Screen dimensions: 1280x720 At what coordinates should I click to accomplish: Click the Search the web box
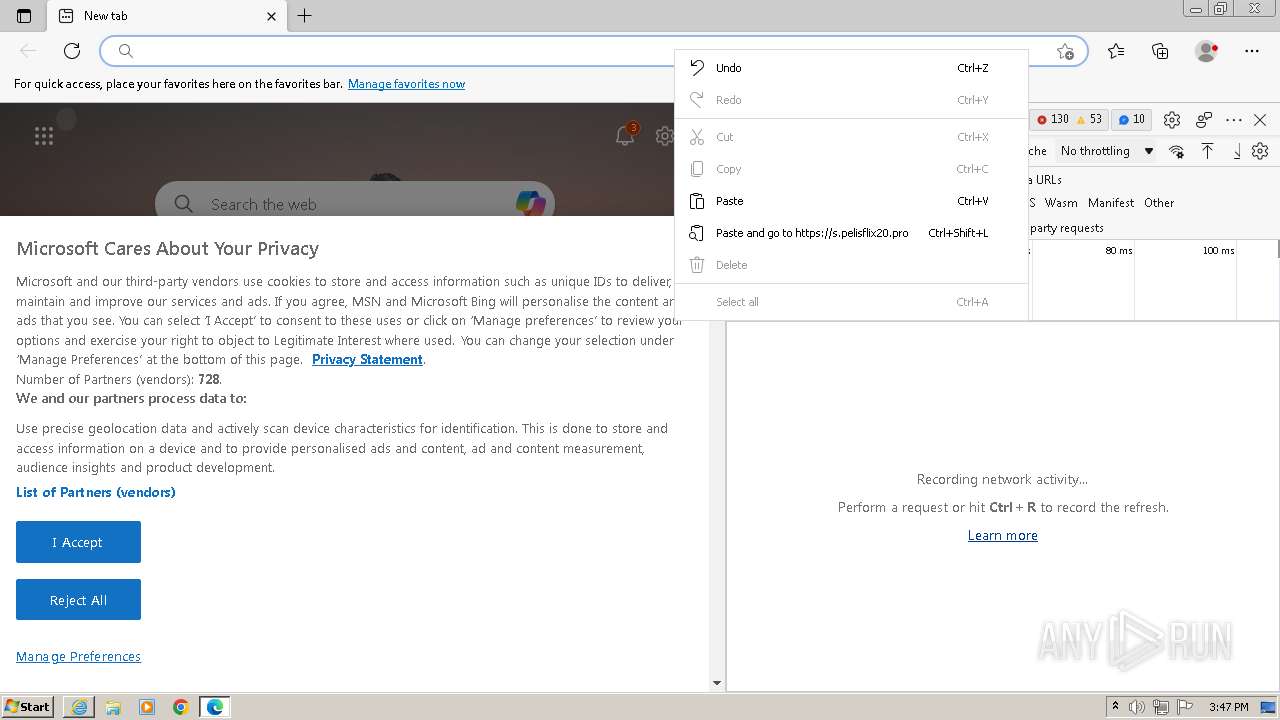click(354, 204)
